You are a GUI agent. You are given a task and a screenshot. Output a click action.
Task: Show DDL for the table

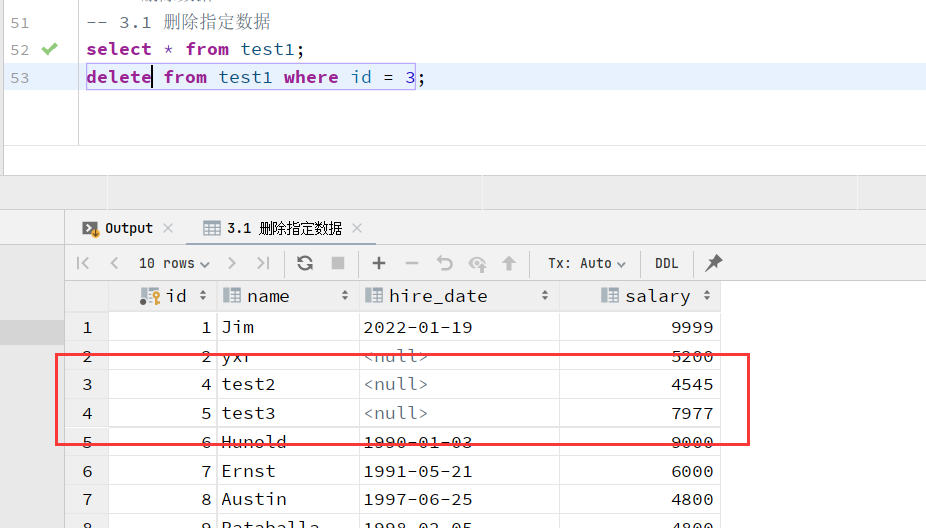[667, 263]
